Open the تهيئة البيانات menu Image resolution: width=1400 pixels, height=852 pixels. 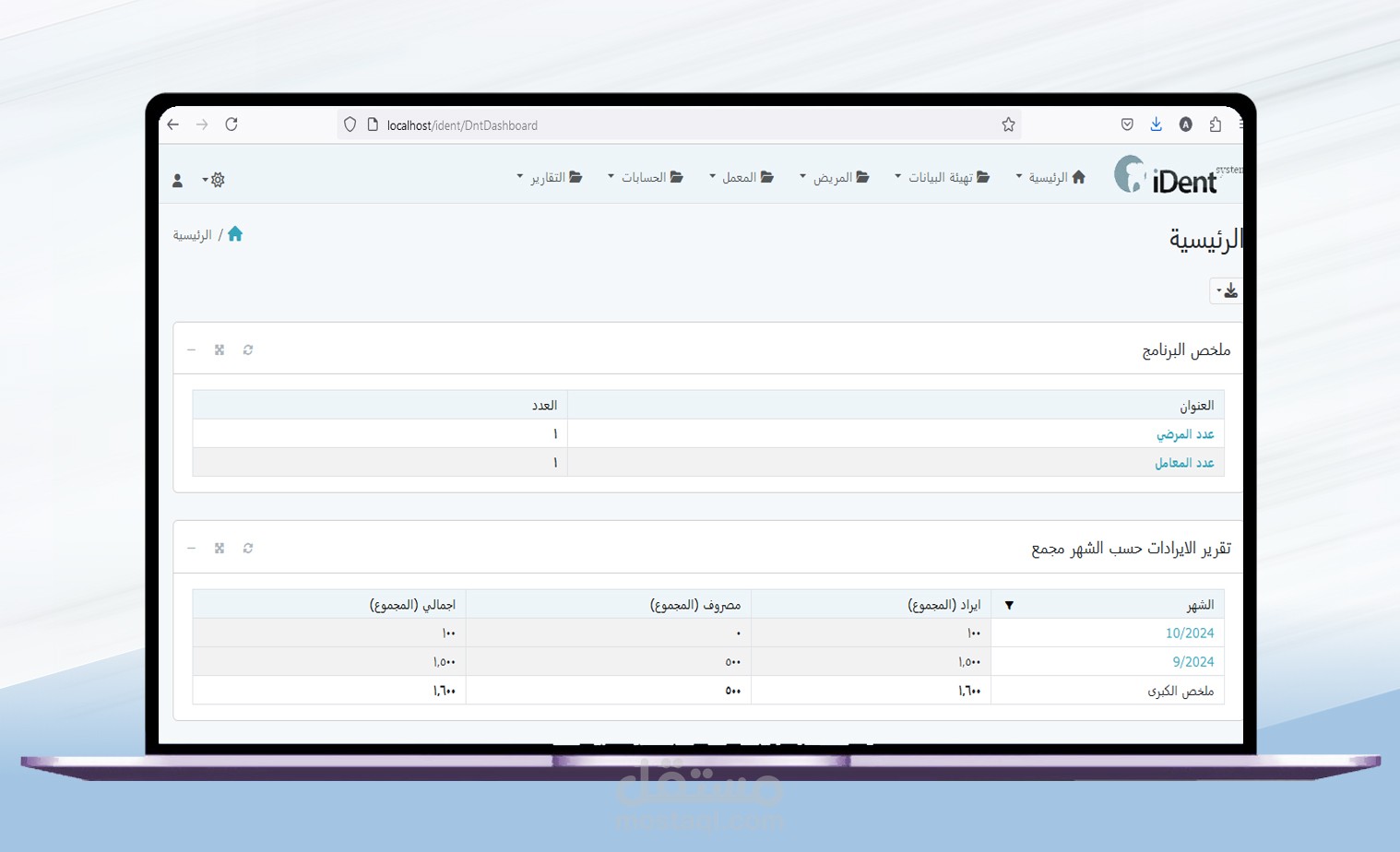[942, 177]
